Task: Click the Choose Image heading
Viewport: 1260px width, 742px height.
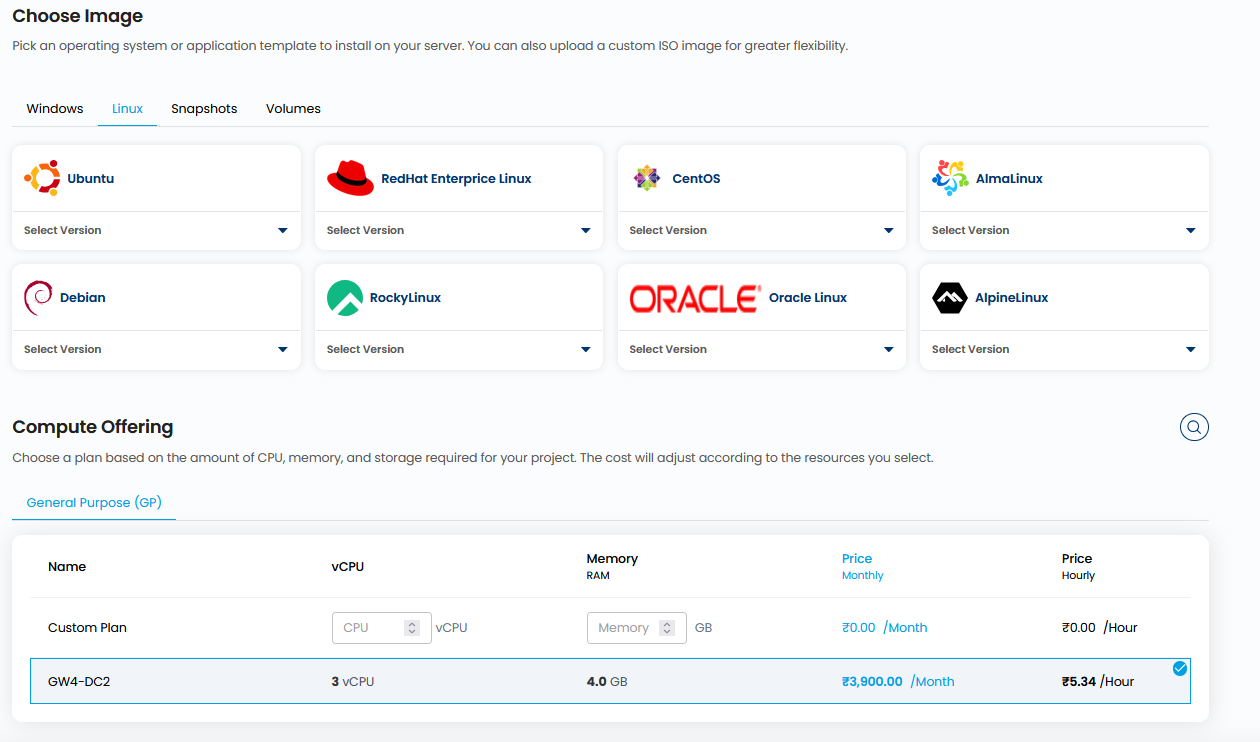Action: [x=78, y=17]
